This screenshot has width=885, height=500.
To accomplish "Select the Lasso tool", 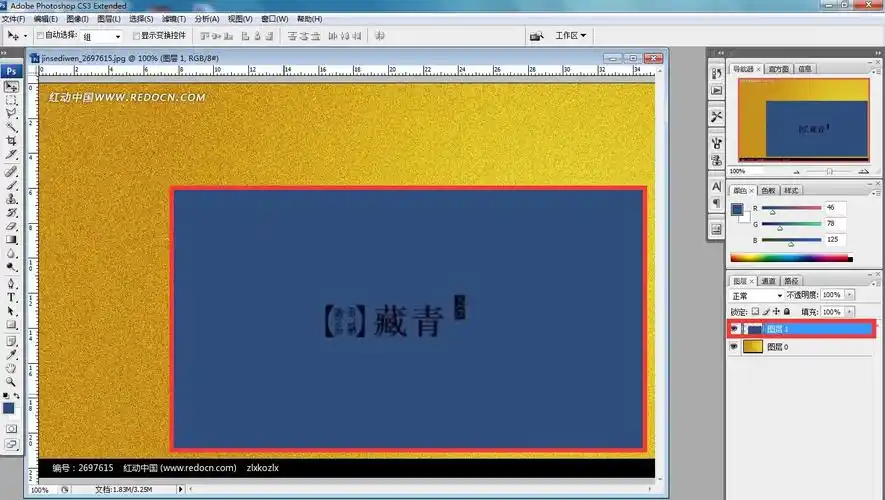I will point(11,113).
